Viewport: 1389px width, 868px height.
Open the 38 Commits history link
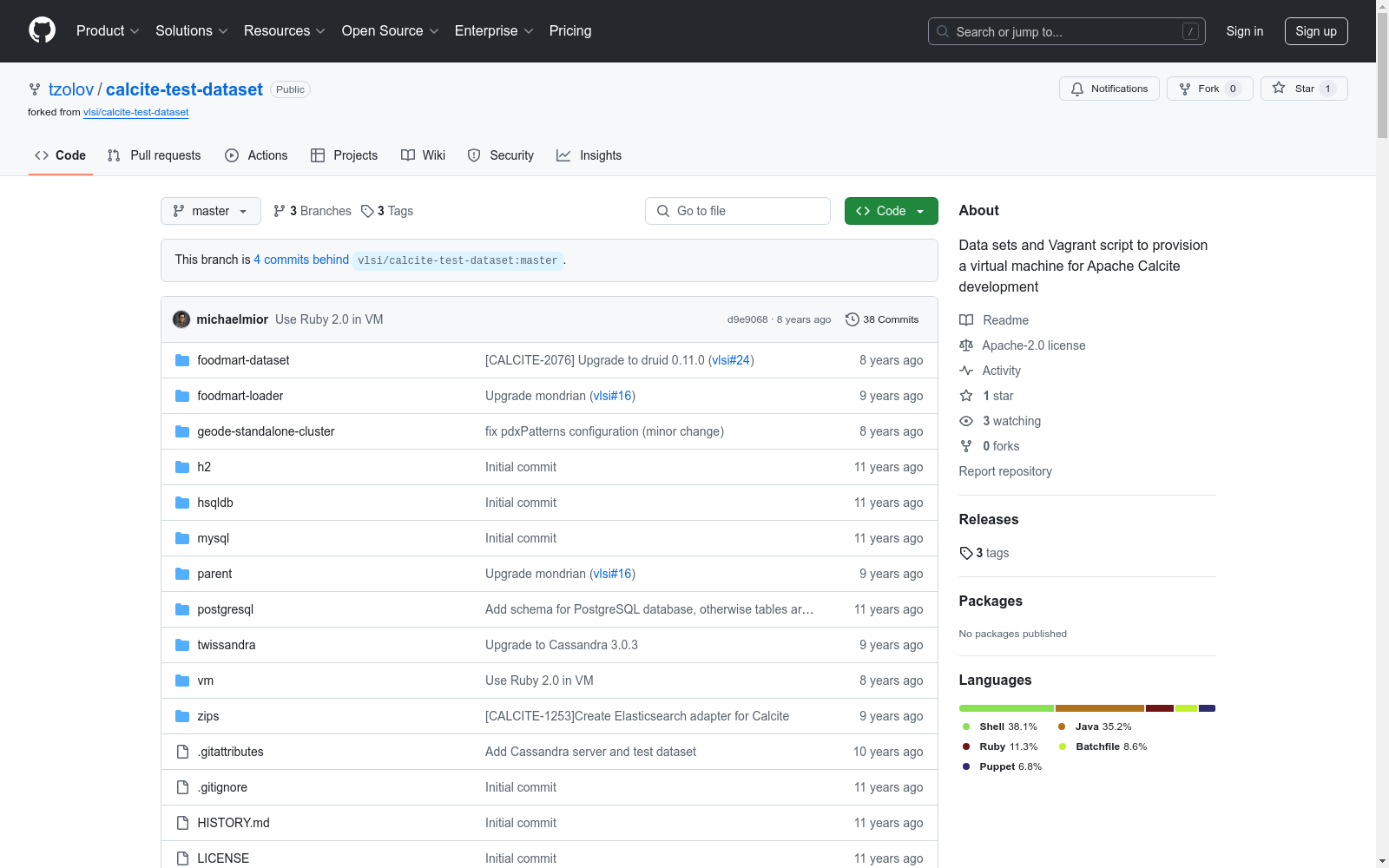(882, 319)
